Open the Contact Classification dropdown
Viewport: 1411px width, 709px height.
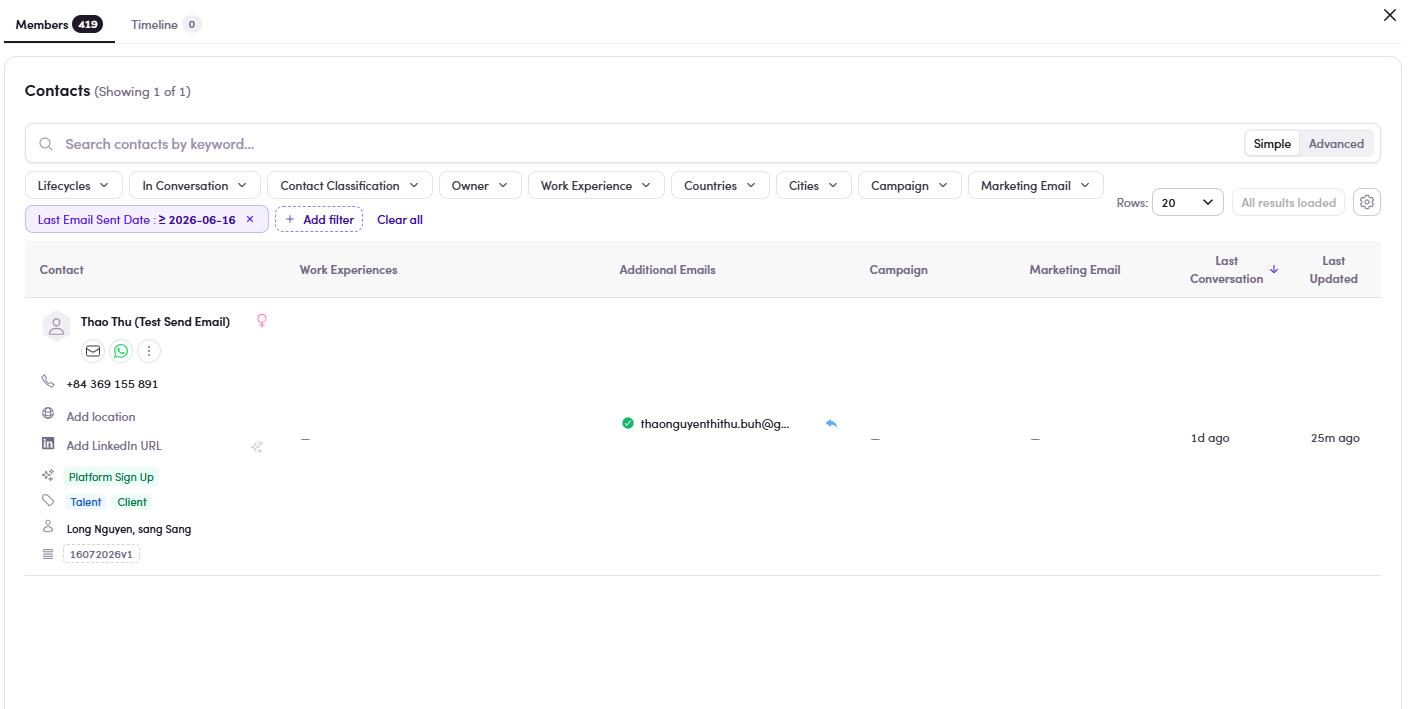click(350, 186)
